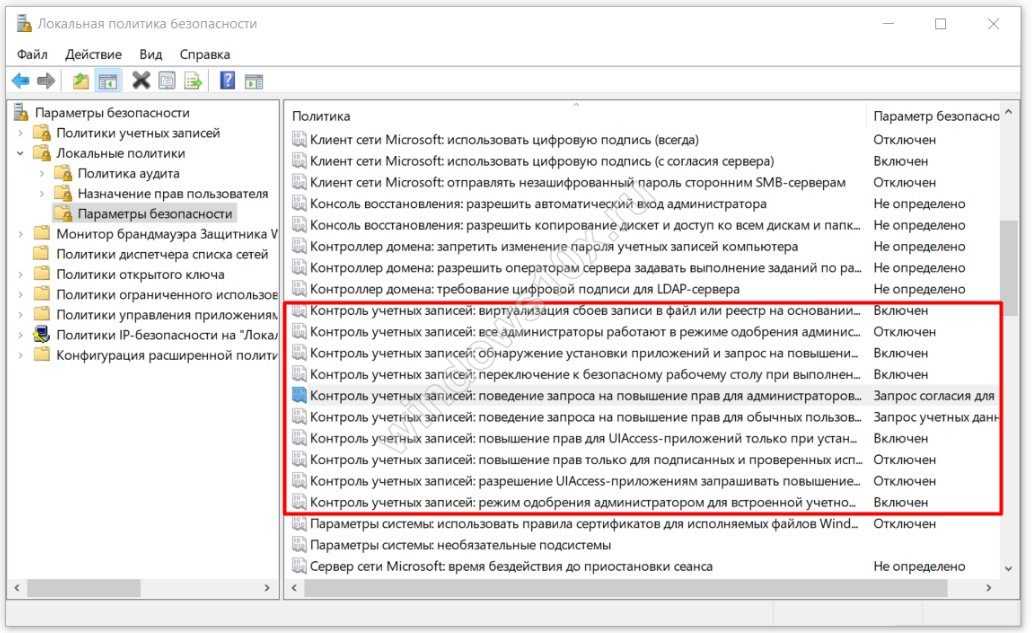
Task: Click the right pane scroll up arrow
Action: (x=1008, y=112)
